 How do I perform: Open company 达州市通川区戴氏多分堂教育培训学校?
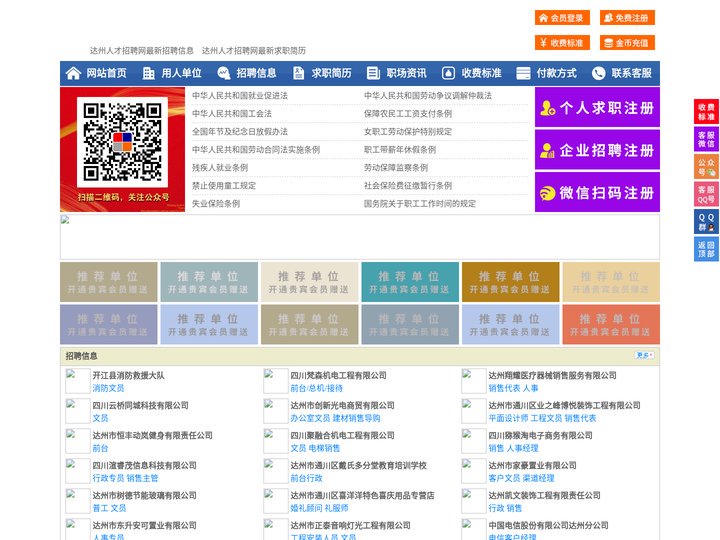[x=358, y=465]
